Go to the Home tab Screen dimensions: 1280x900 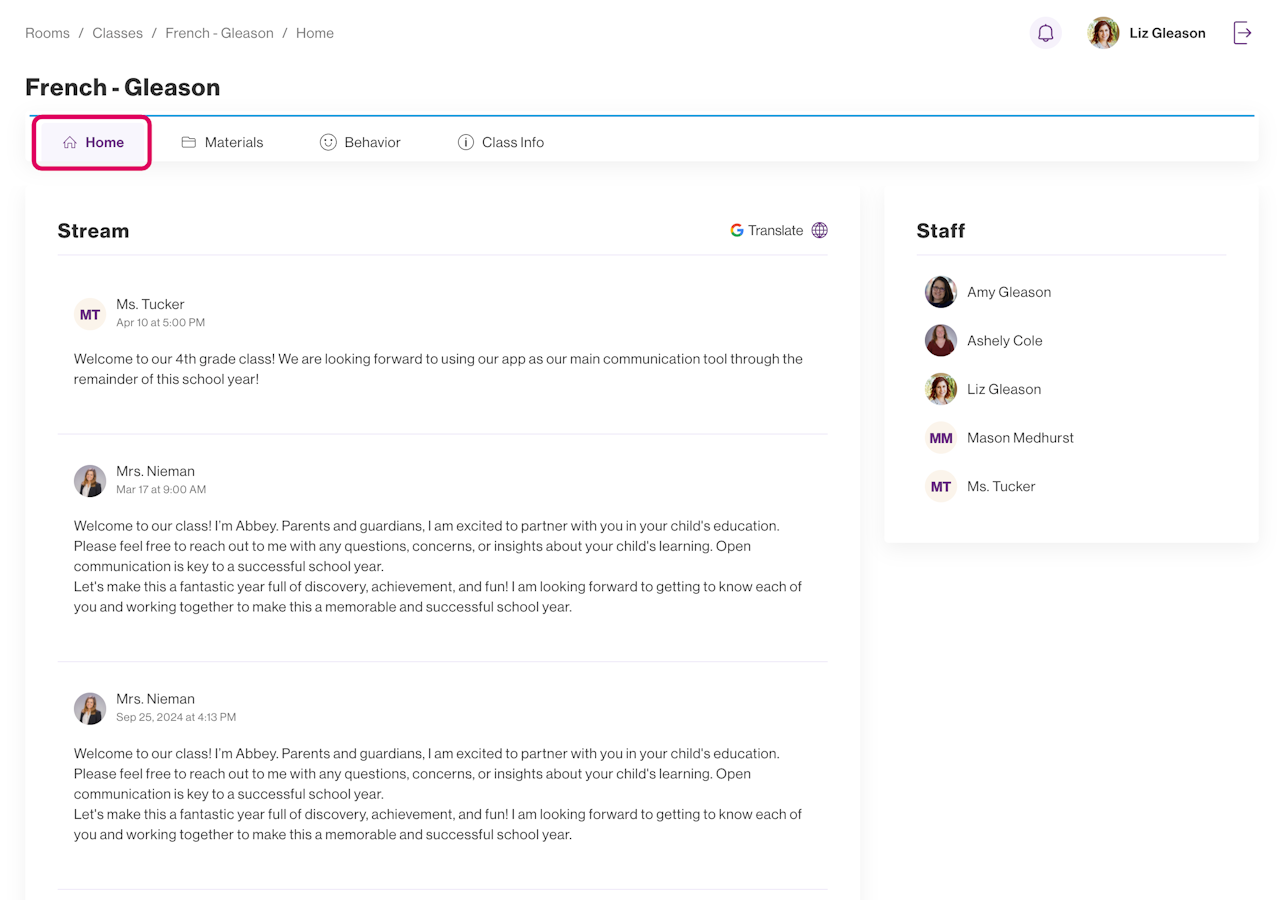93,142
